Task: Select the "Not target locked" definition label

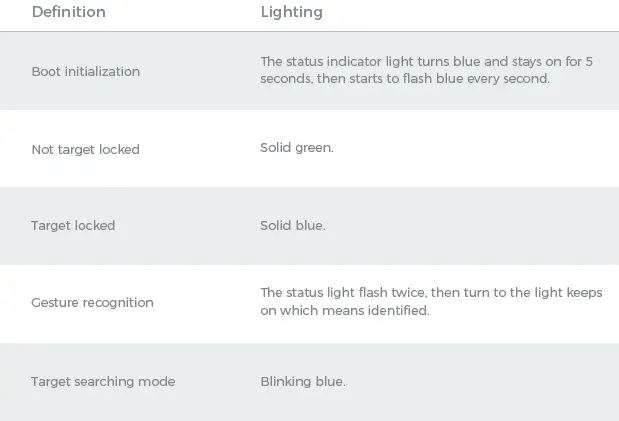Action: [85, 150]
